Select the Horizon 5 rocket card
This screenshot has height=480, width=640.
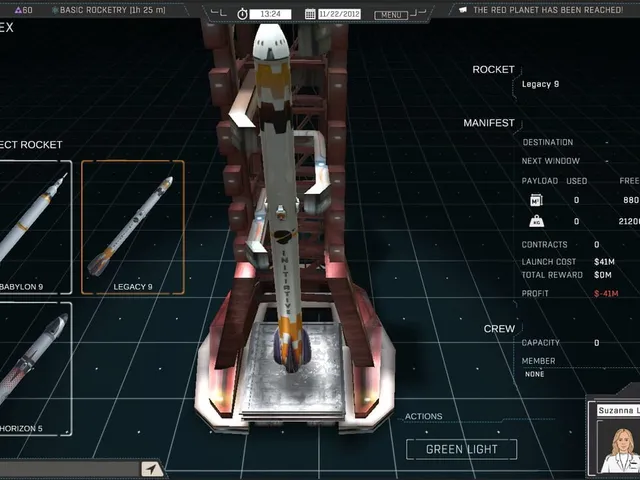point(35,369)
